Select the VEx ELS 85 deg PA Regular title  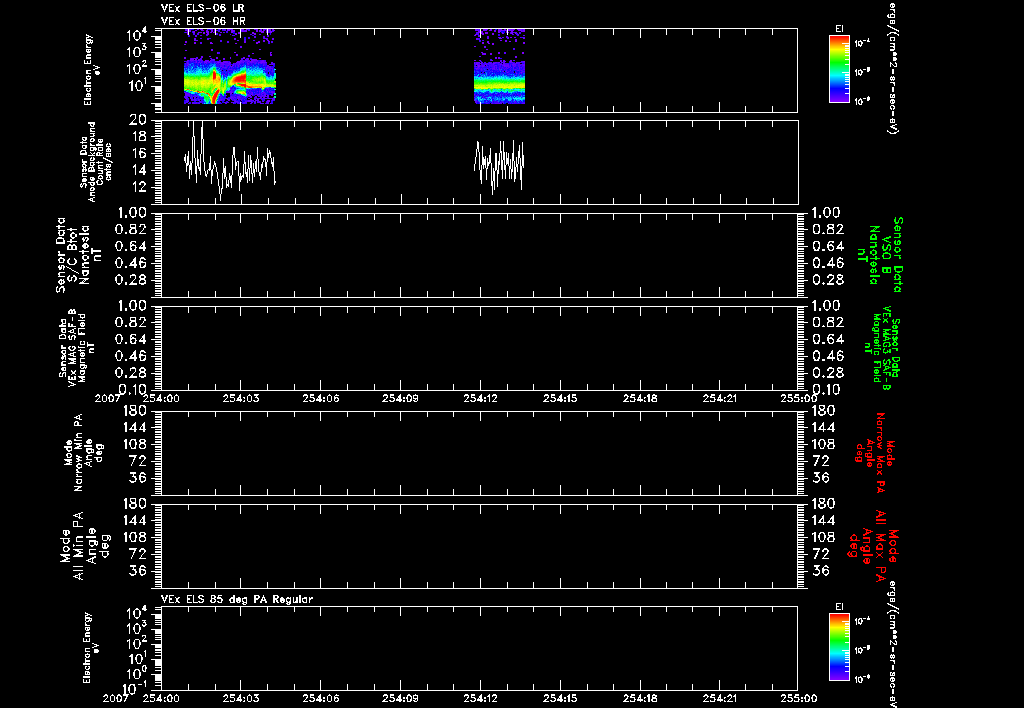pyautogui.click(x=237, y=599)
